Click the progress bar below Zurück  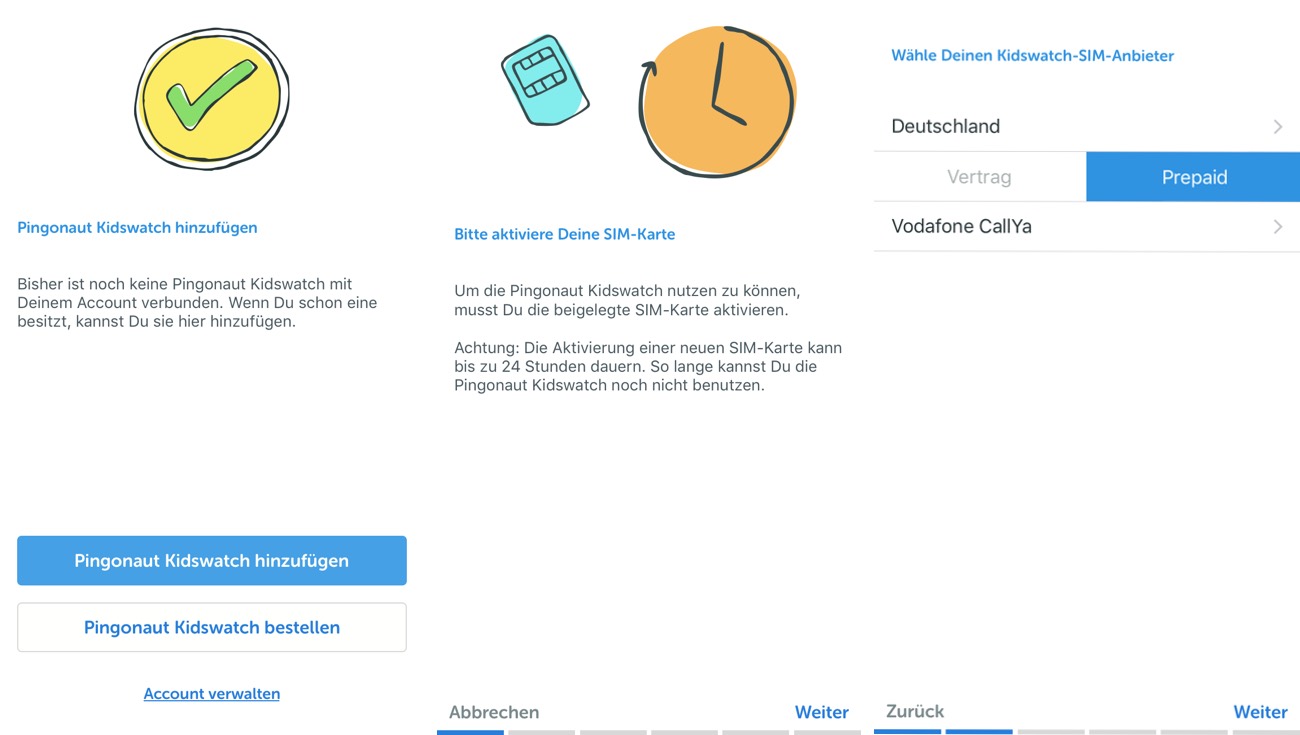tap(907, 732)
